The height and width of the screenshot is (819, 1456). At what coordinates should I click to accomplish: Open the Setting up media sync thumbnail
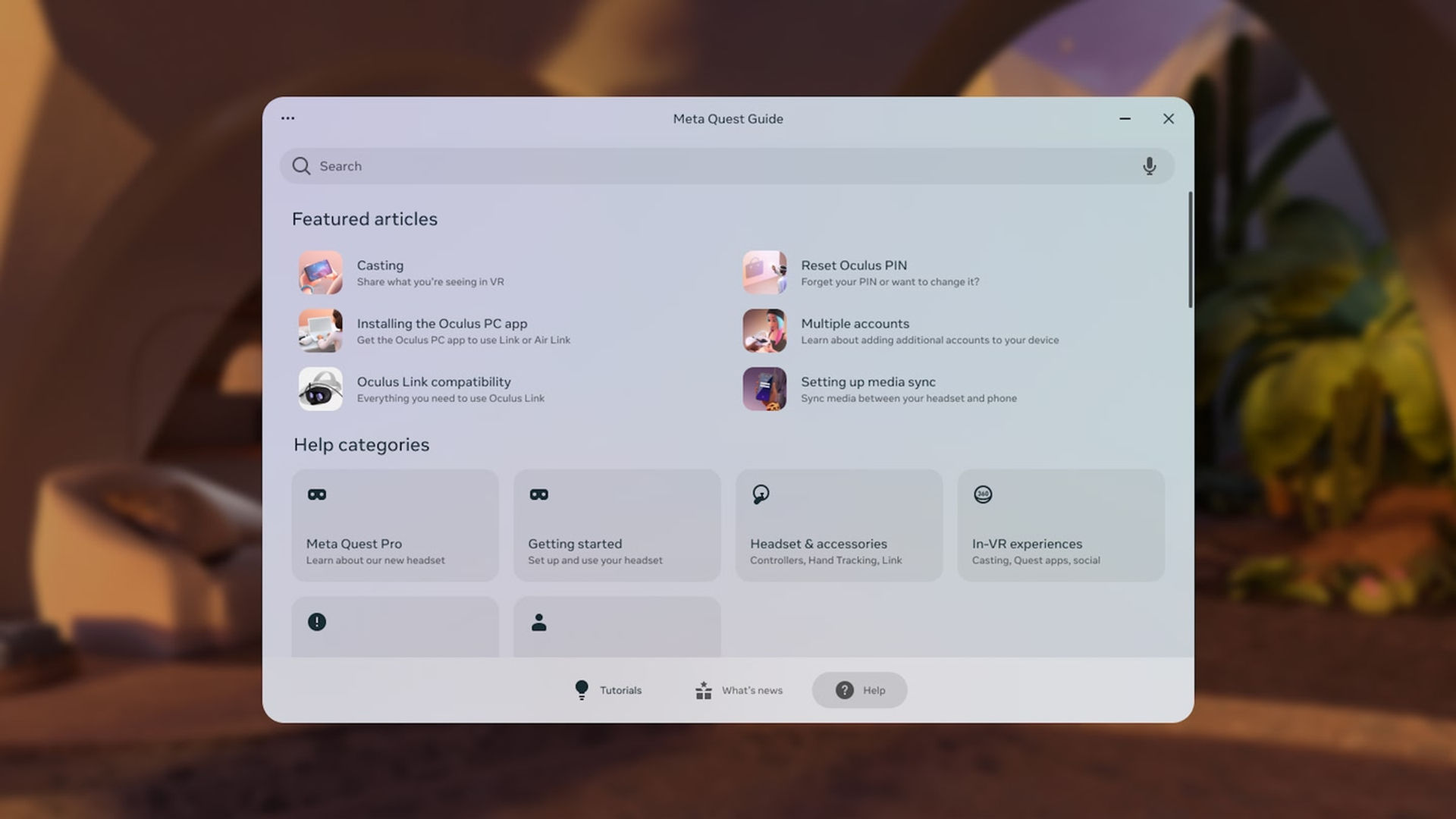coord(764,389)
